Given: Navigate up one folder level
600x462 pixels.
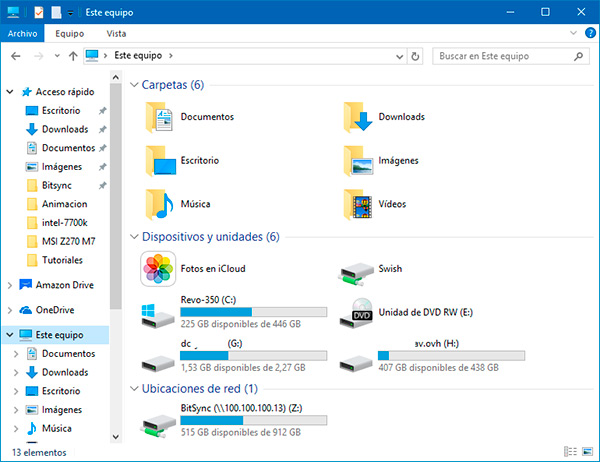Looking at the screenshot, I should coord(71,56).
